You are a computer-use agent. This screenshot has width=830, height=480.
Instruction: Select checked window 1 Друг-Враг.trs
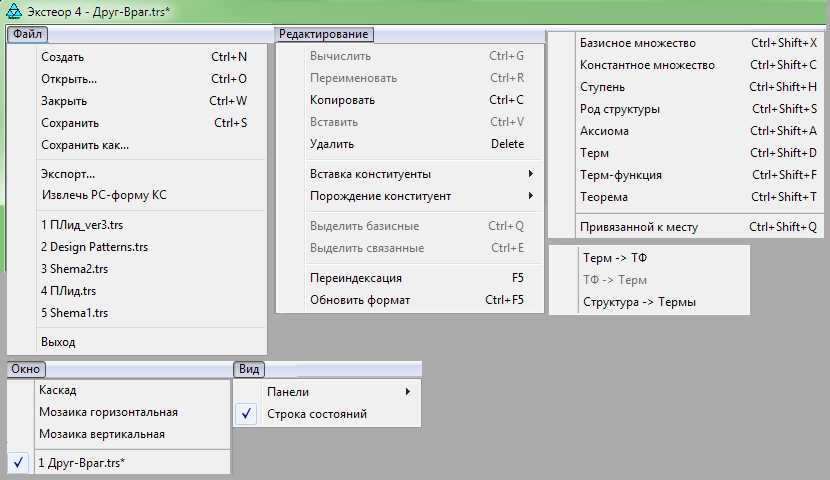pos(80,462)
